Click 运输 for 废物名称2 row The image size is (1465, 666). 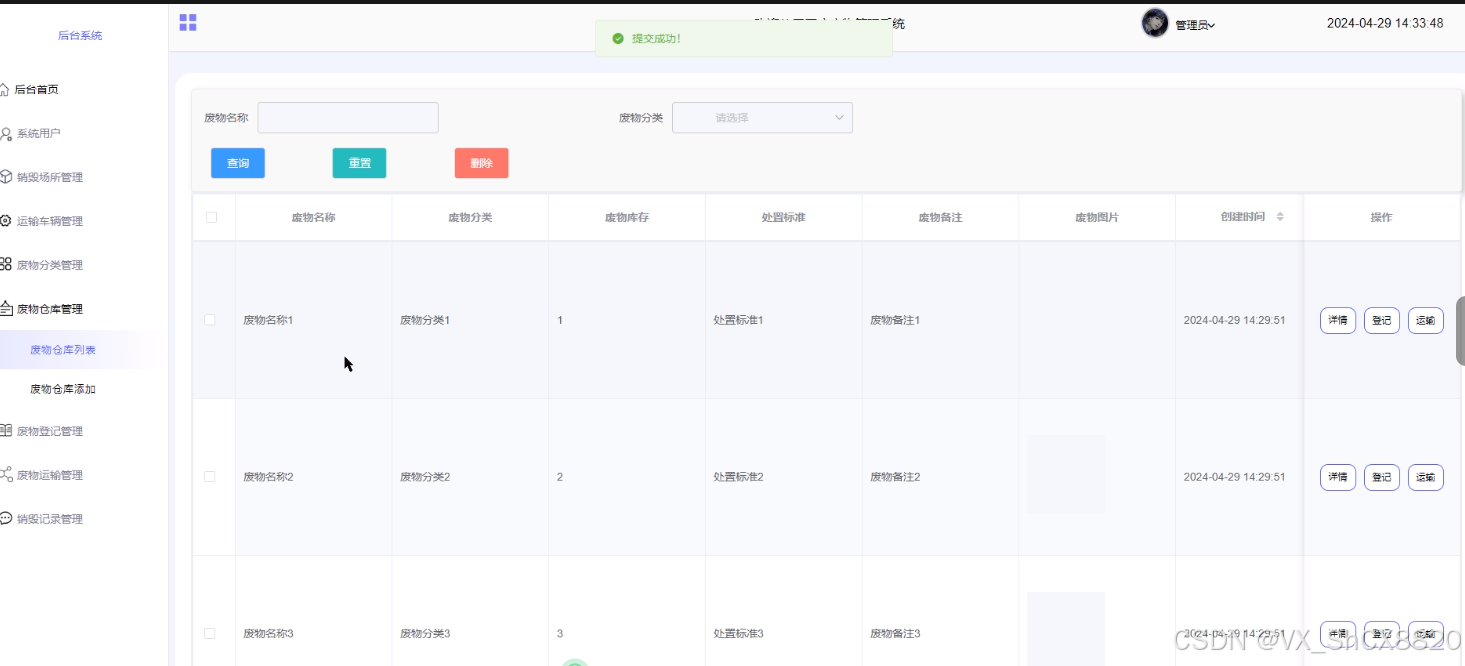point(1426,477)
